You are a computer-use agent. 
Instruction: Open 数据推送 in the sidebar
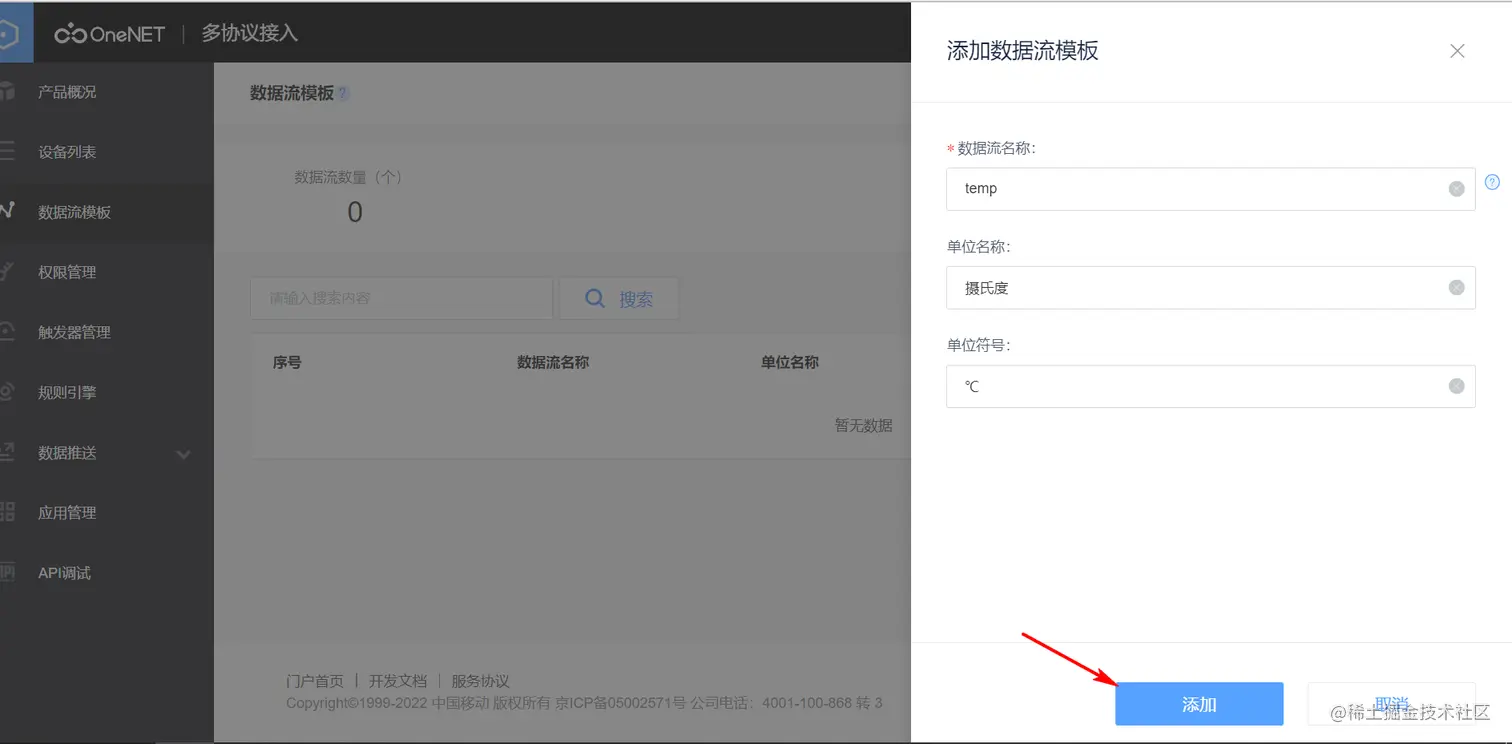click(67, 452)
